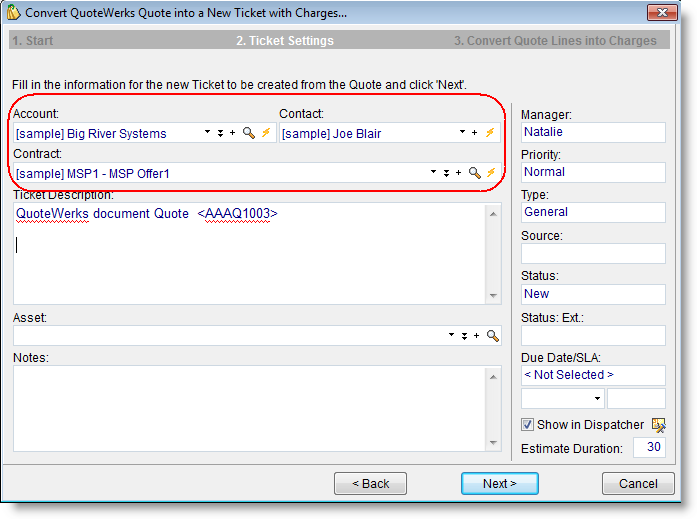
Task: Open the Contact dropdown list
Action: tap(462, 133)
